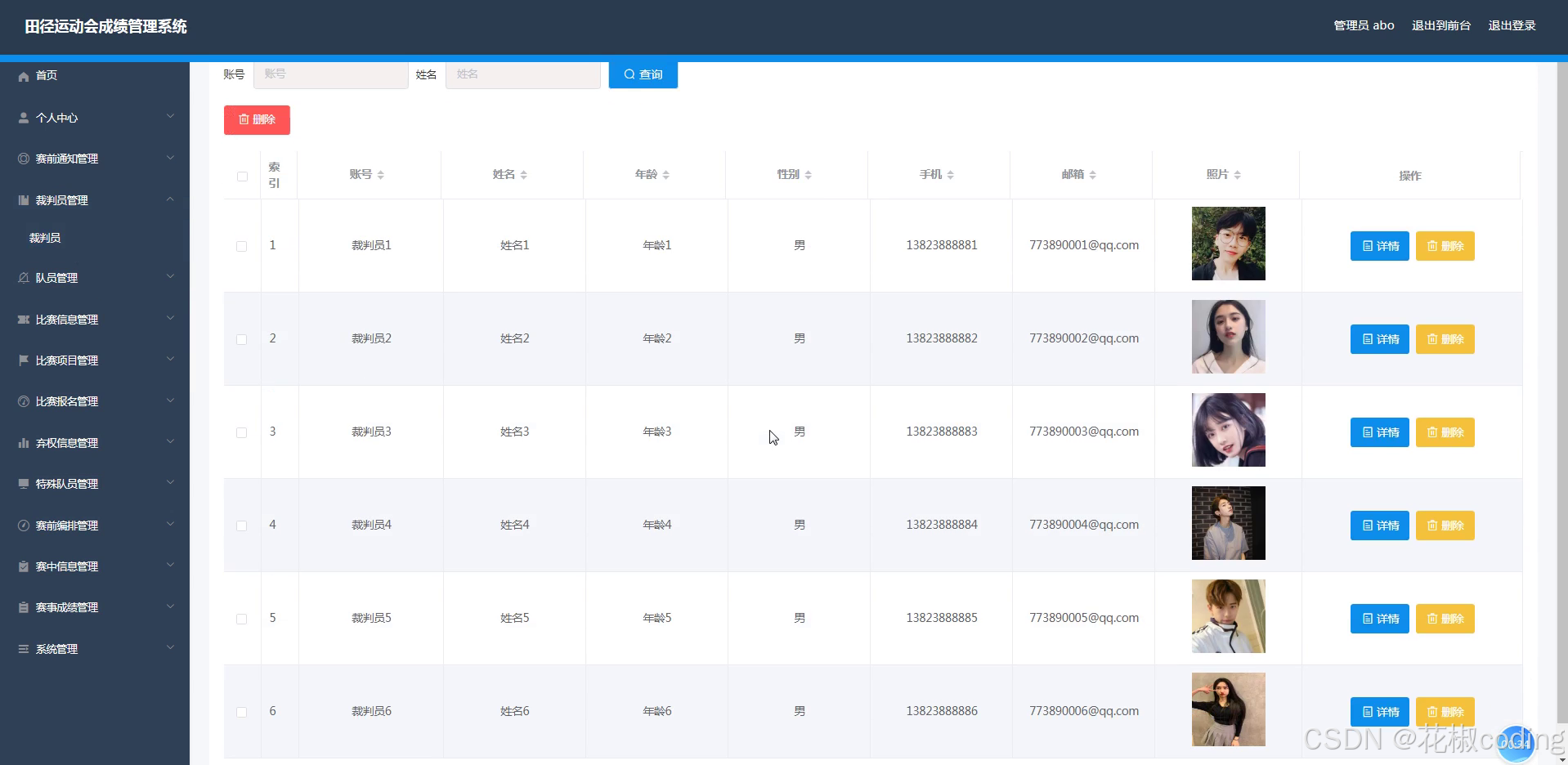This screenshot has height=765, width=1568.
Task: Click the icon beside 特殊队员管理
Action: pos(24,484)
